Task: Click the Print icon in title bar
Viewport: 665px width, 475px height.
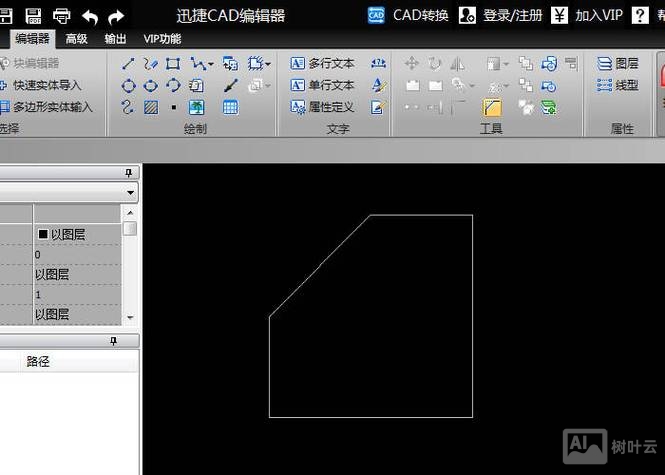Action: point(61,15)
